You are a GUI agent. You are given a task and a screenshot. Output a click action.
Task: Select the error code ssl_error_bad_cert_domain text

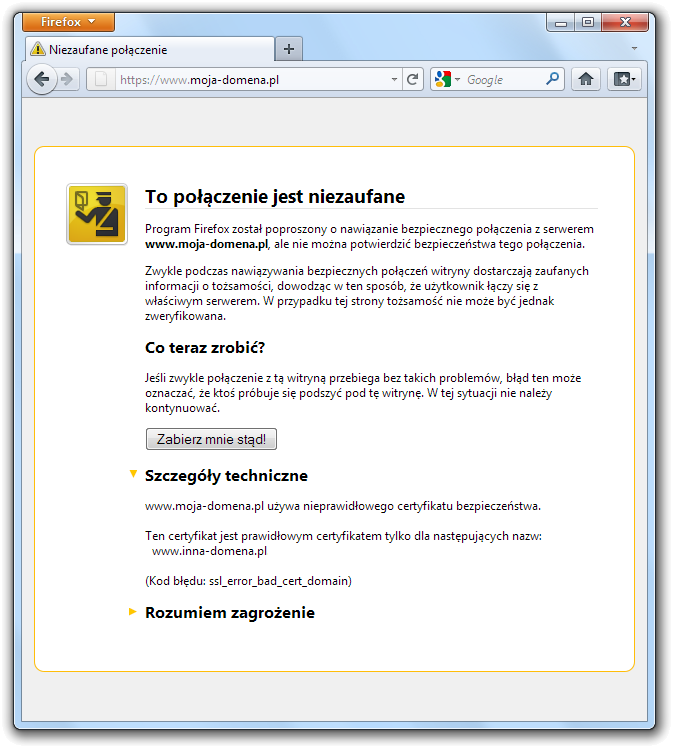(279, 581)
